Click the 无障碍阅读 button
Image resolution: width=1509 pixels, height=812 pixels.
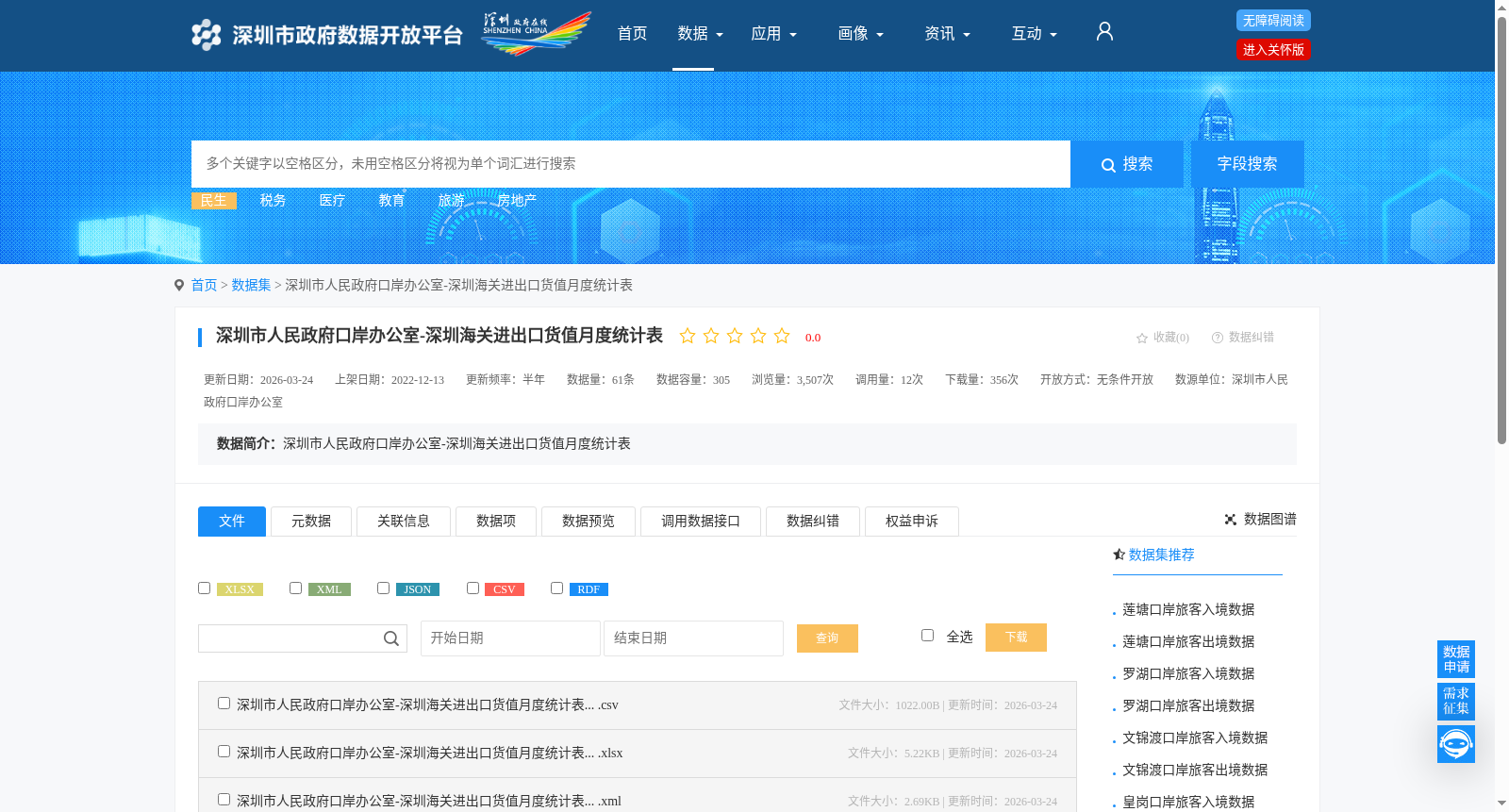[x=1273, y=21]
